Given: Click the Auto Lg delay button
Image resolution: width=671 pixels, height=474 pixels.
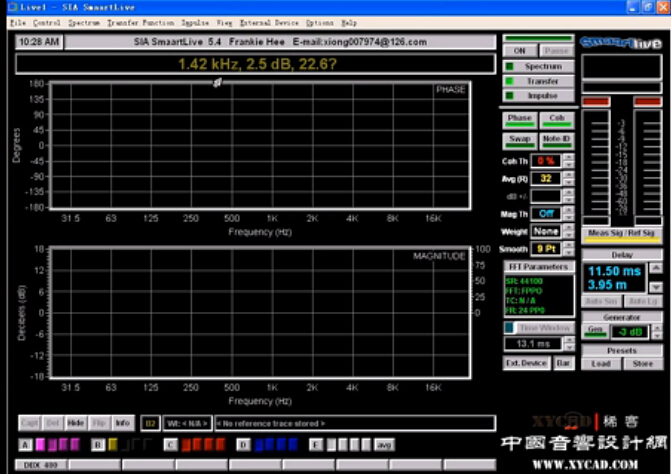Looking at the screenshot, I should pyautogui.click(x=643, y=301).
